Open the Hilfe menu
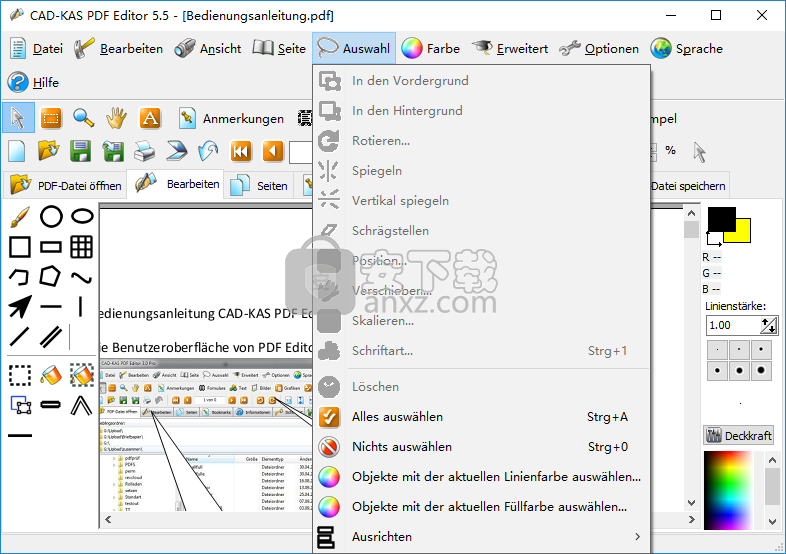The height and width of the screenshot is (554, 786). click(34, 82)
